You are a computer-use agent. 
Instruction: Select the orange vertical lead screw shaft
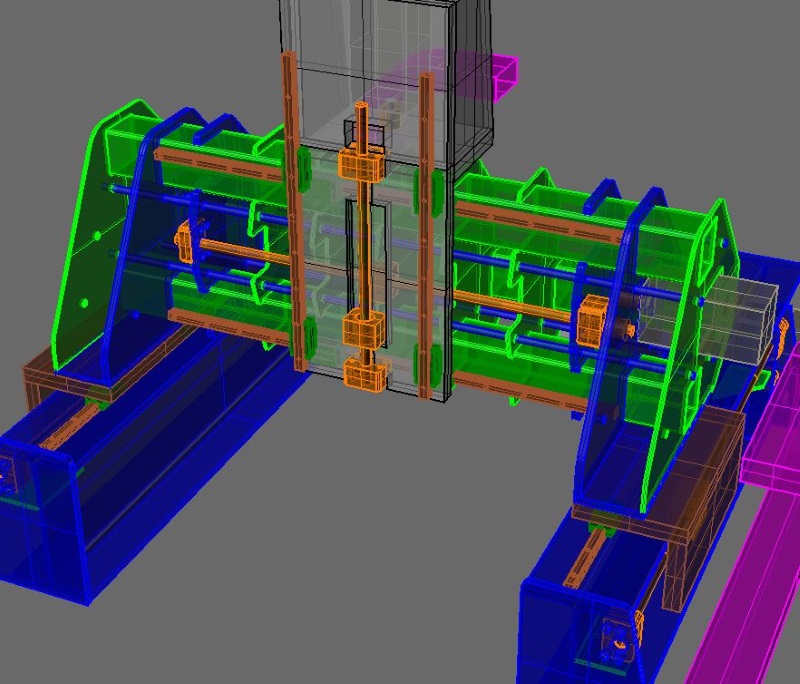[364, 250]
